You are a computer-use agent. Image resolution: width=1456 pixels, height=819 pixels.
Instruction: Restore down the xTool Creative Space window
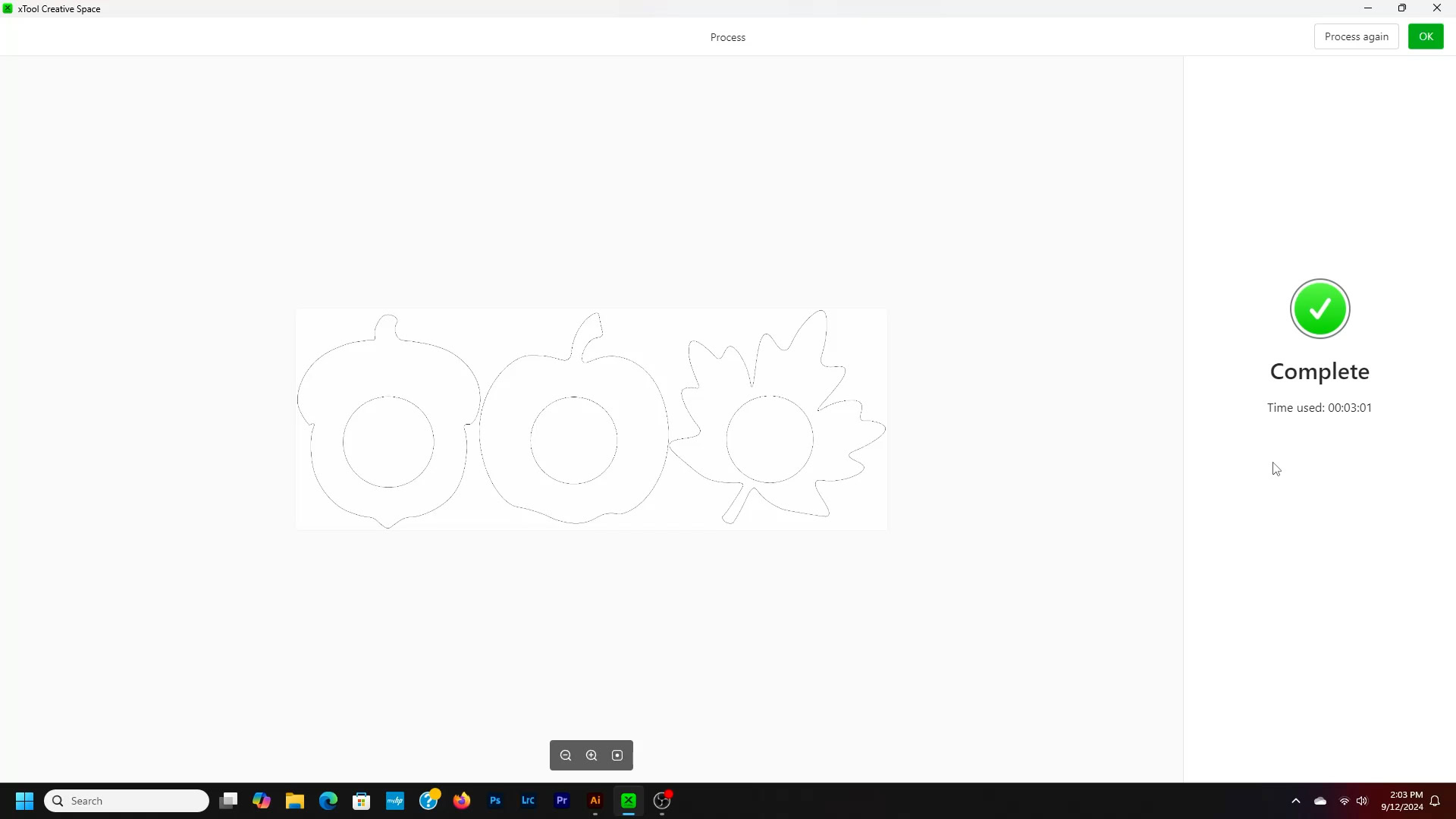point(1402,8)
